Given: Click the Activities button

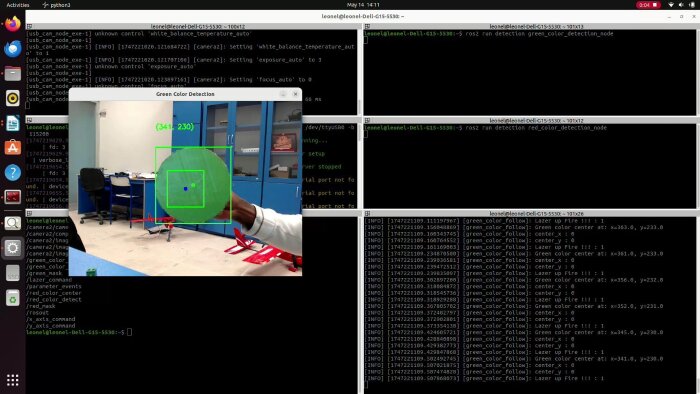Looking at the screenshot, I should (x=18, y=5).
